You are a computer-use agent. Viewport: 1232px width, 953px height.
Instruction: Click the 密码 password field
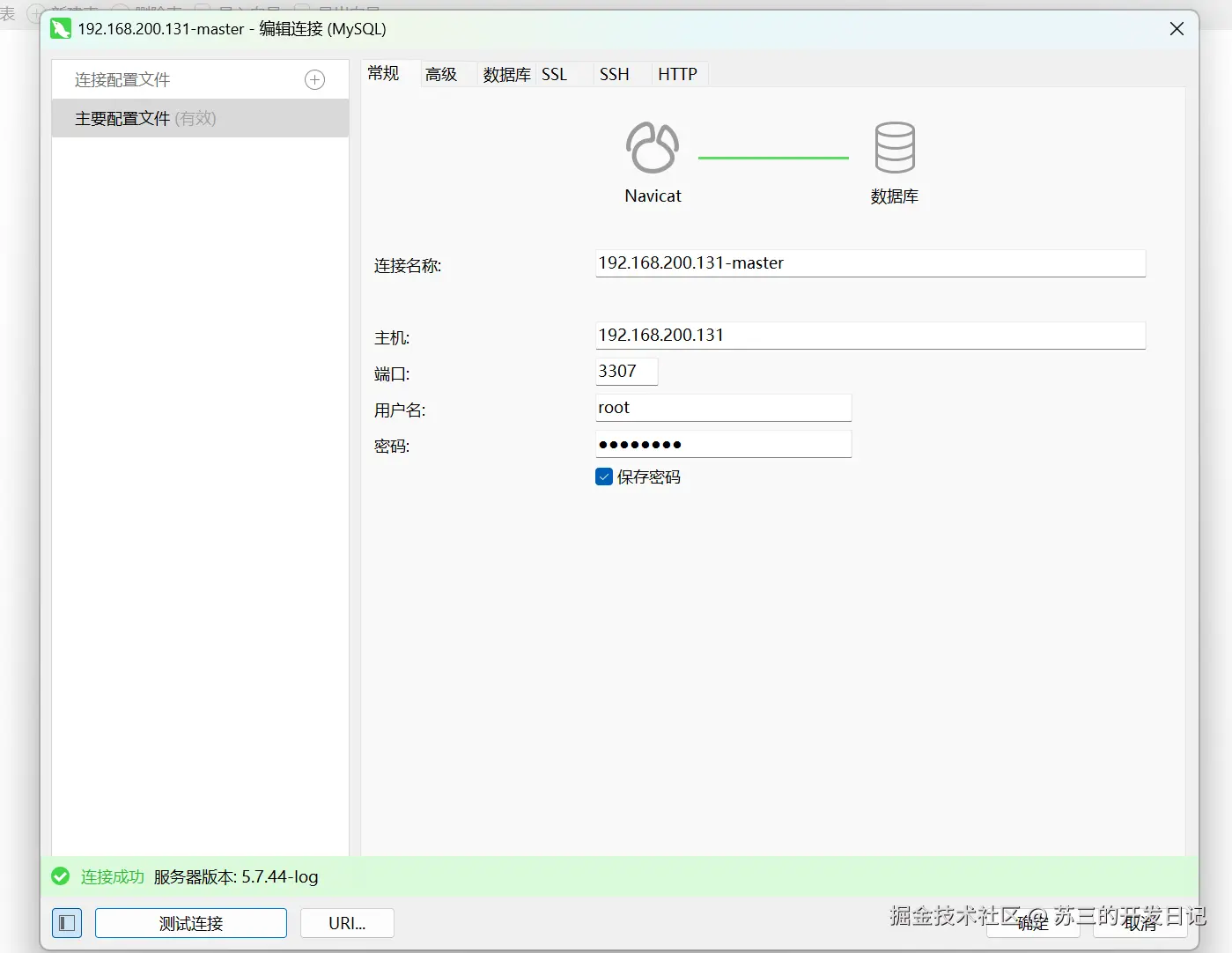(x=723, y=444)
